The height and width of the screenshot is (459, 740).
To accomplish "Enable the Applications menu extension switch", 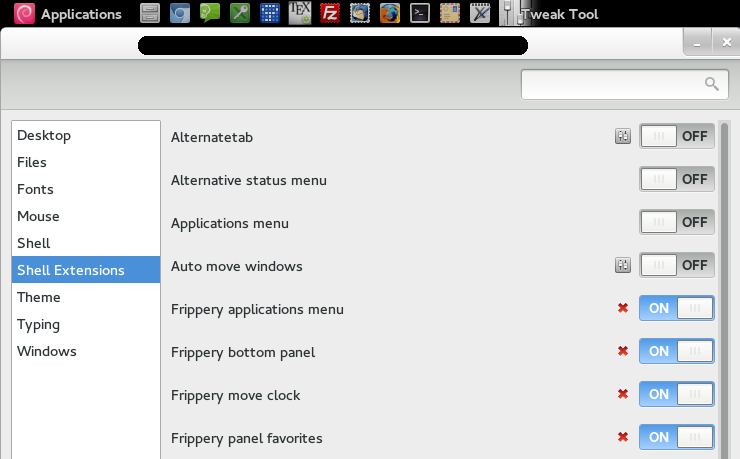I will pos(677,222).
